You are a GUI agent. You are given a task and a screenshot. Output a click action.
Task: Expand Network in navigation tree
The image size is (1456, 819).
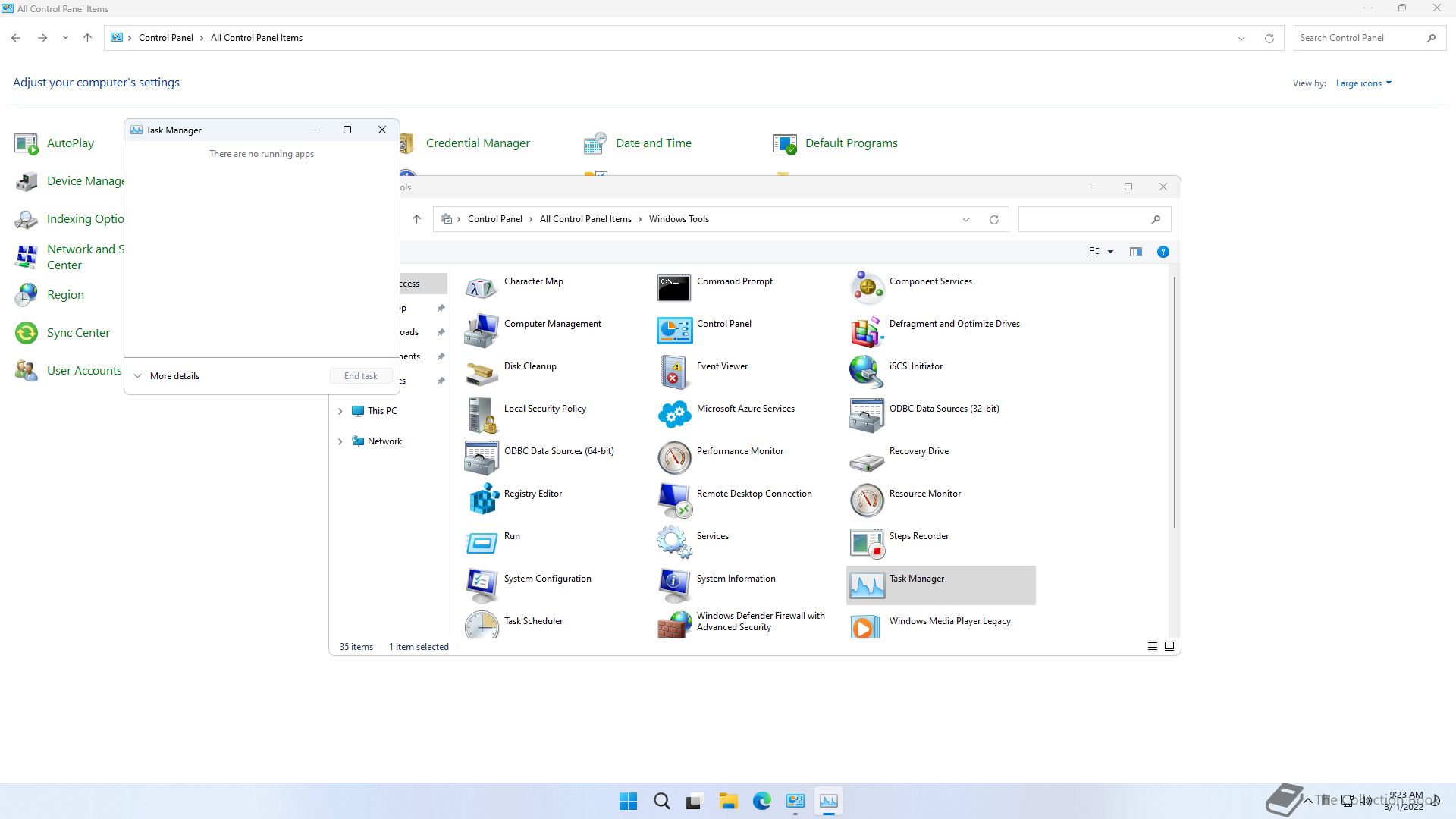[340, 441]
